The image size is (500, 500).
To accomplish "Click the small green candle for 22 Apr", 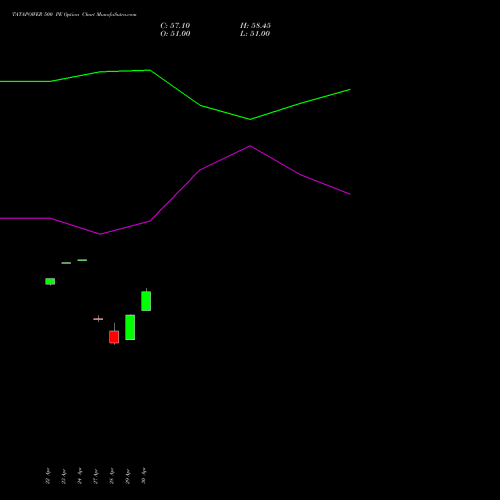I will (x=50, y=282).
